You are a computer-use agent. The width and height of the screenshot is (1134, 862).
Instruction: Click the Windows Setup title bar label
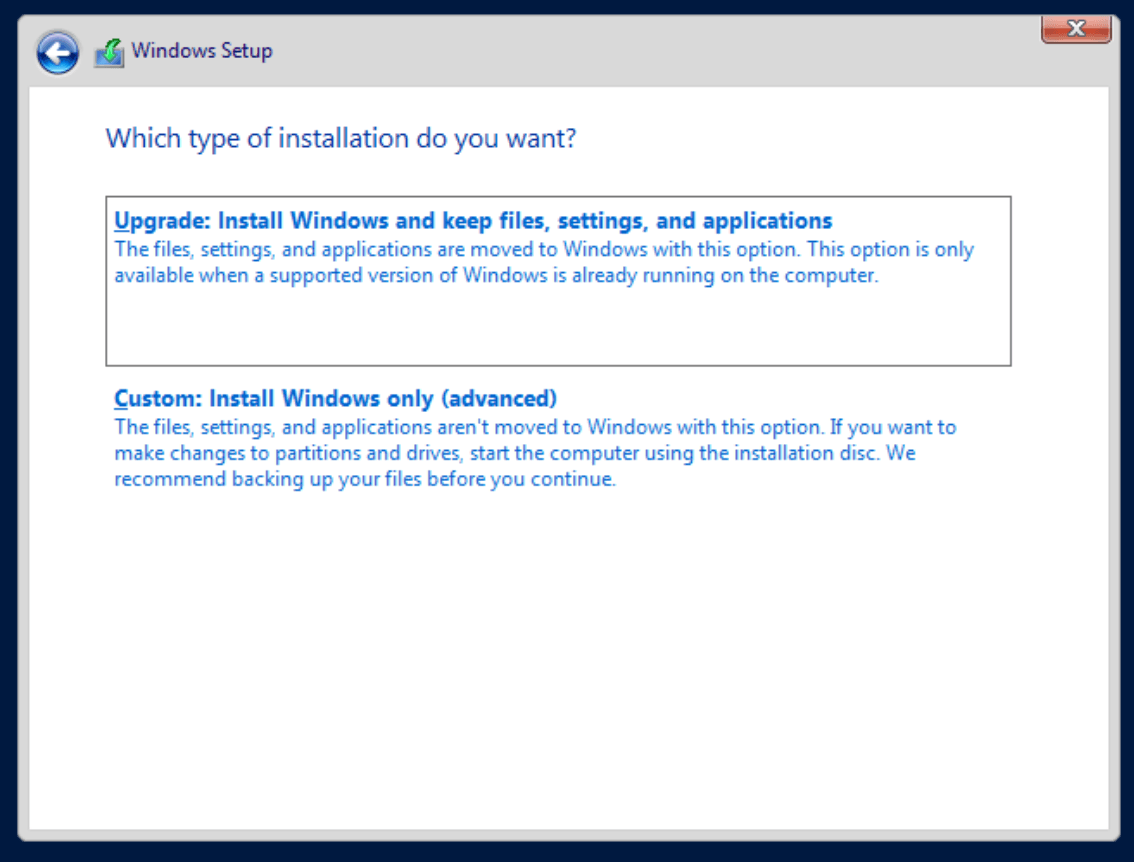pos(201,50)
